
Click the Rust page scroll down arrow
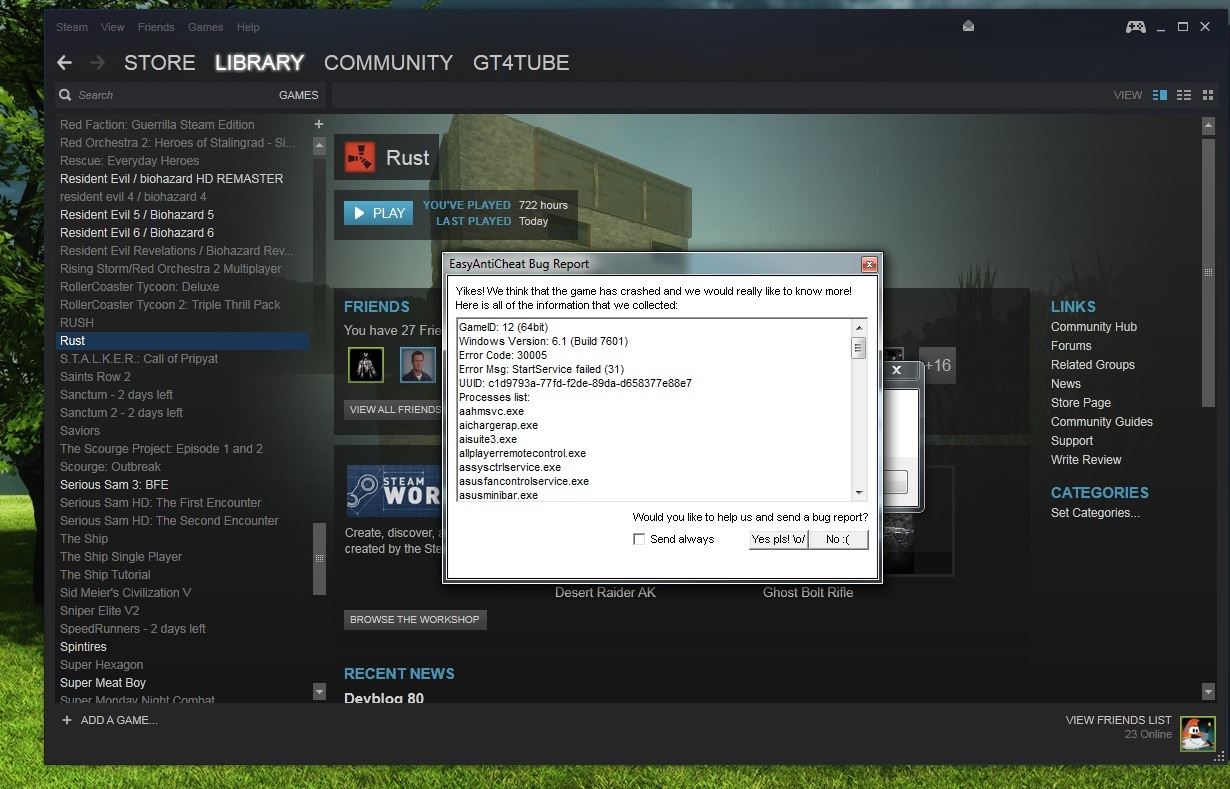(x=1208, y=691)
